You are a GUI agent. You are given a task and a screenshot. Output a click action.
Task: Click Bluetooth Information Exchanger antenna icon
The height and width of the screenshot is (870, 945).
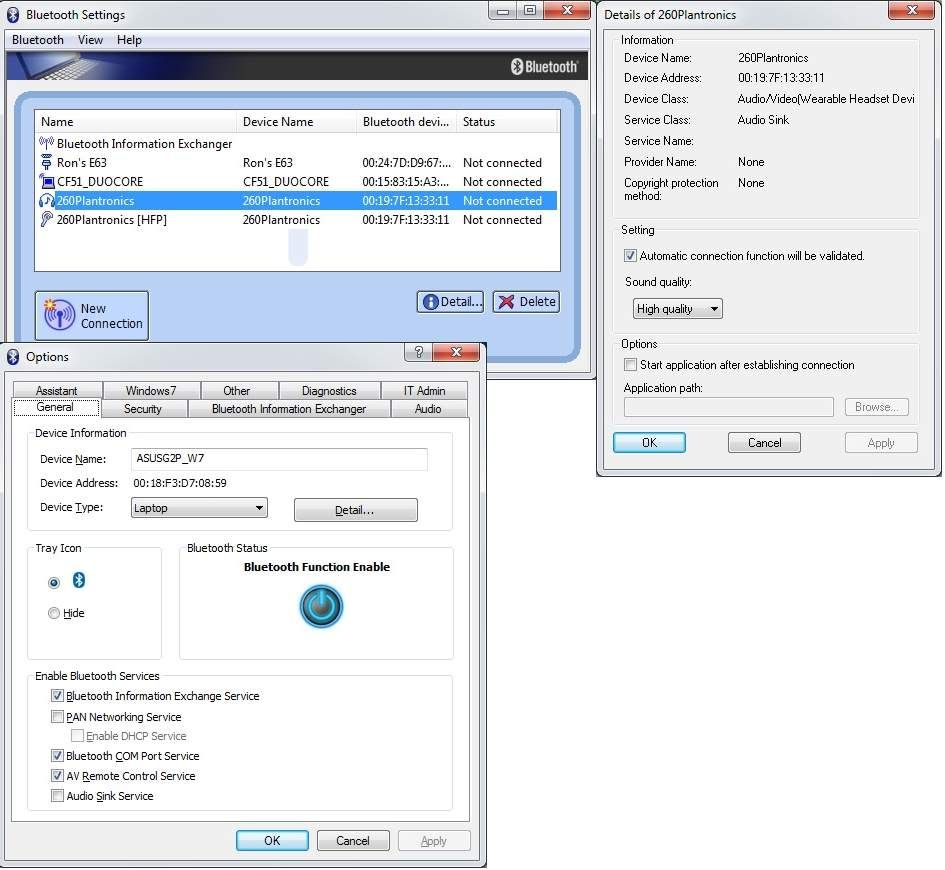click(46, 143)
